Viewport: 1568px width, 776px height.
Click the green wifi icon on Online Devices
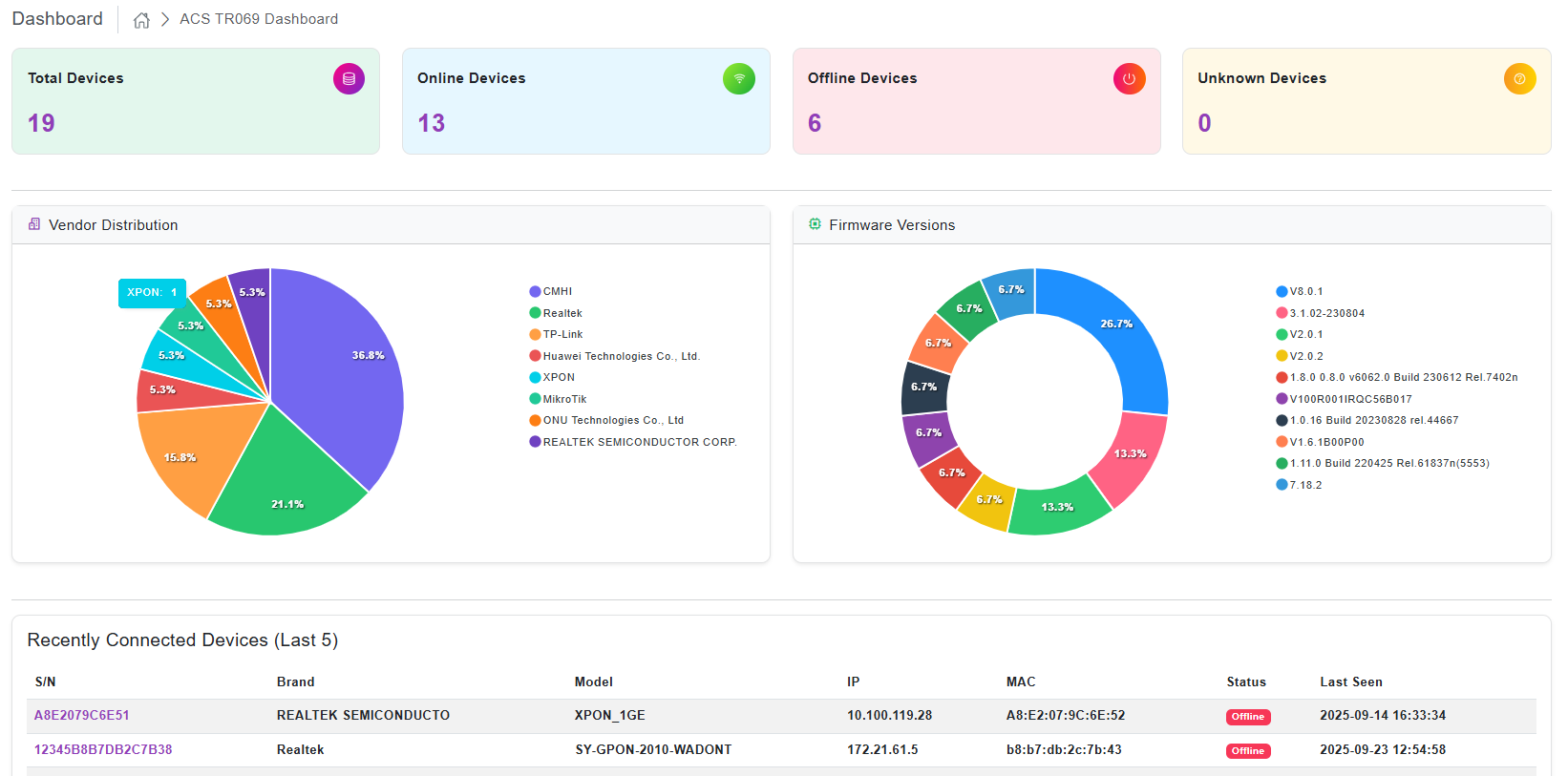pos(738,79)
